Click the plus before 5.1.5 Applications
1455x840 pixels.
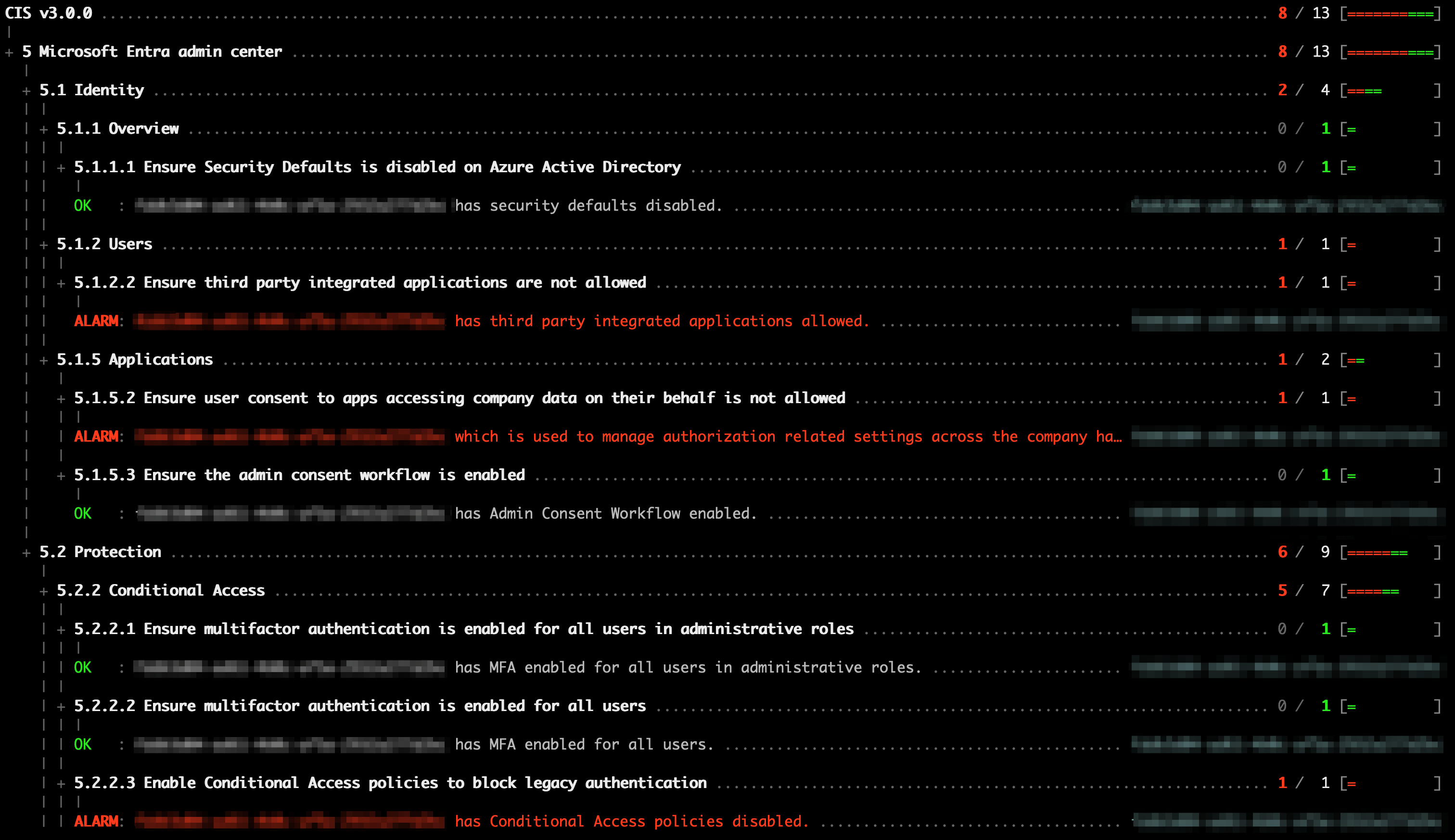click(44, 360)
